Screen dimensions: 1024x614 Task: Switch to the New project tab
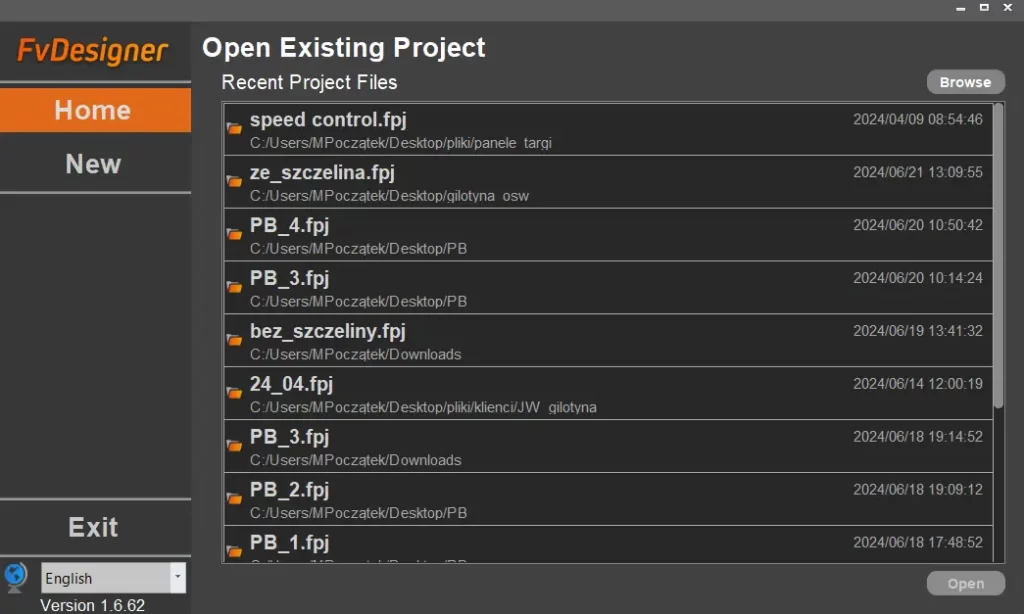pos(94,164)
